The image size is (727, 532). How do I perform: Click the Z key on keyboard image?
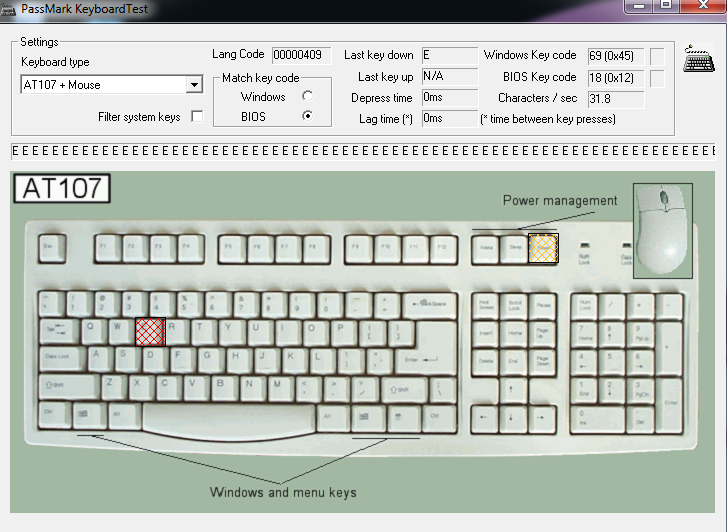[x=114, y=387]
